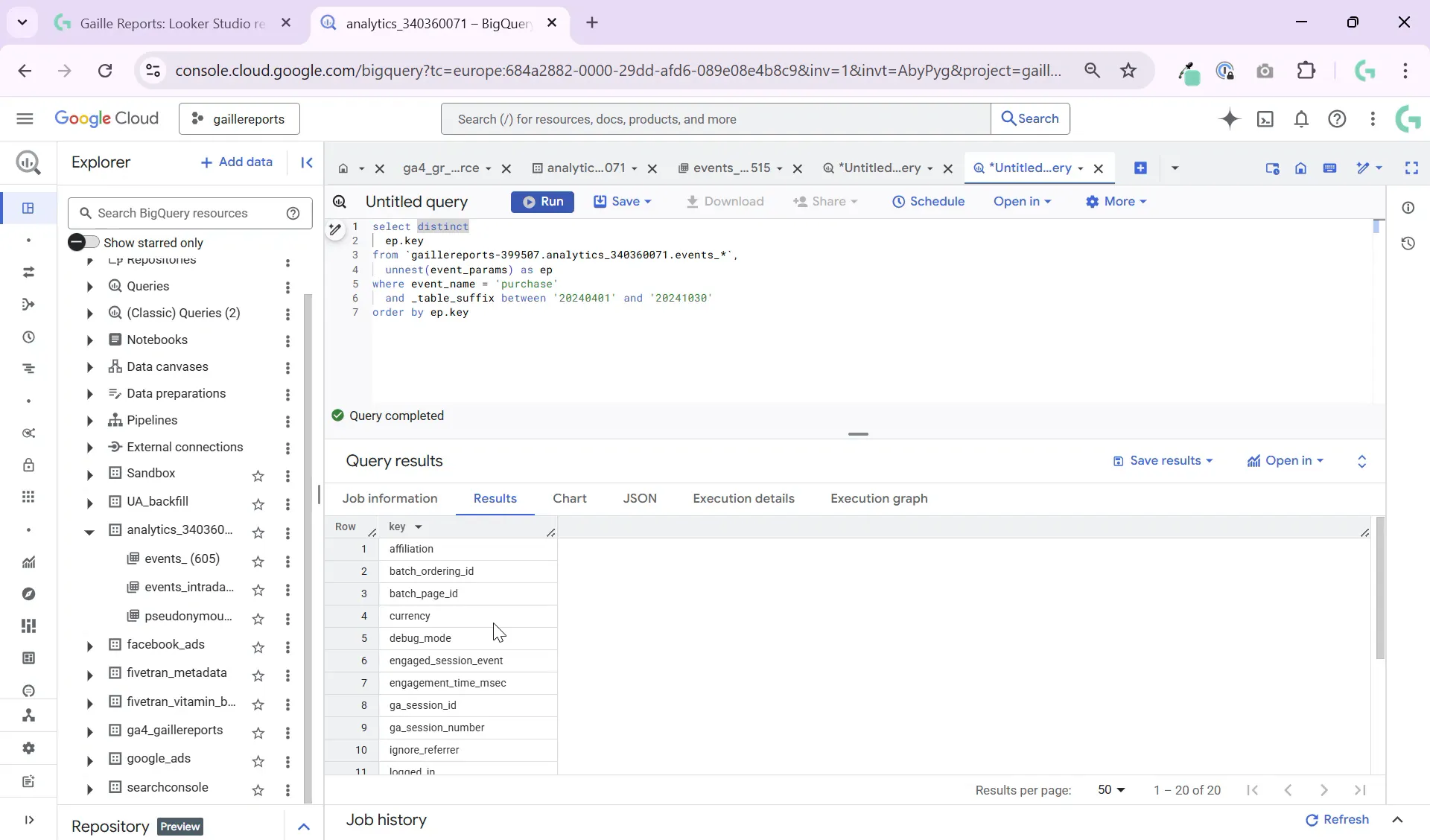Open the JSON results tab
Viewport: 1430px width, 840px height.
(x=640, y=499)
